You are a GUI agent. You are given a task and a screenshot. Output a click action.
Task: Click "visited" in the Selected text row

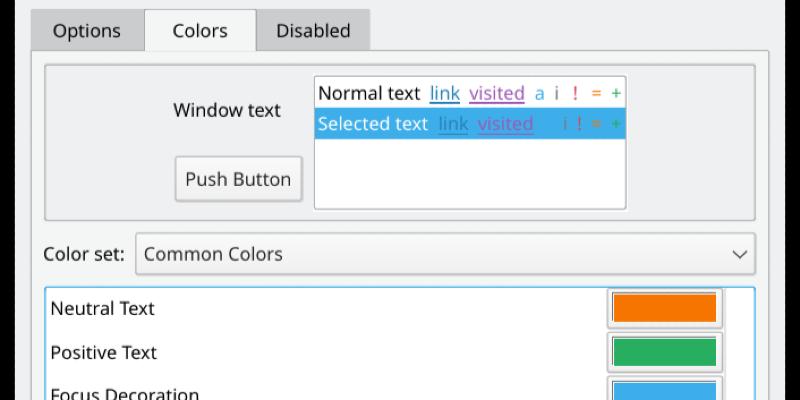coord(505,124)
